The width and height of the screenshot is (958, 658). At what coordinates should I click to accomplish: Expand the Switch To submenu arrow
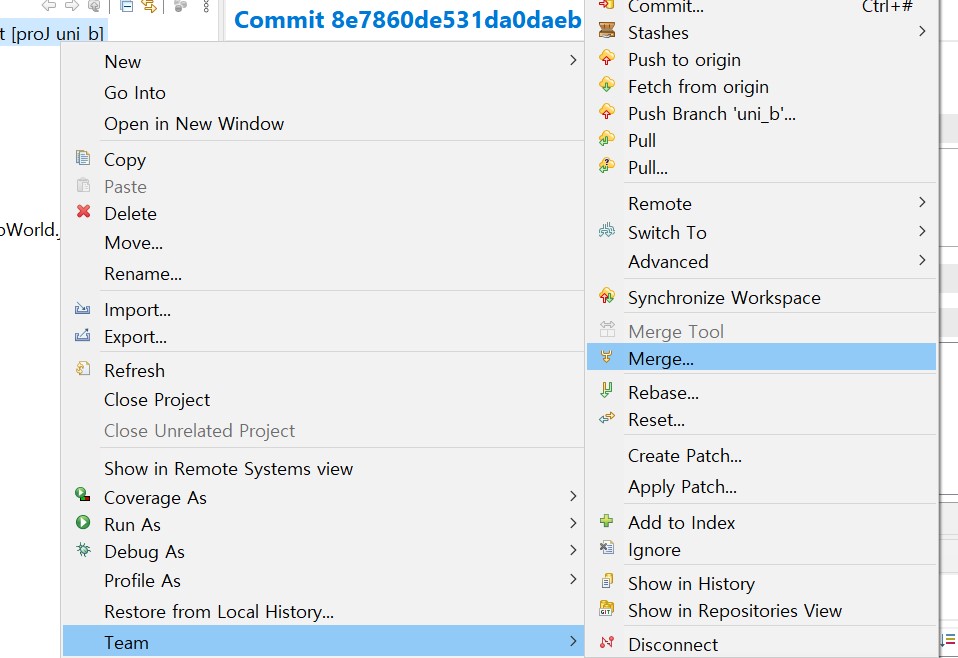(923, 231)
